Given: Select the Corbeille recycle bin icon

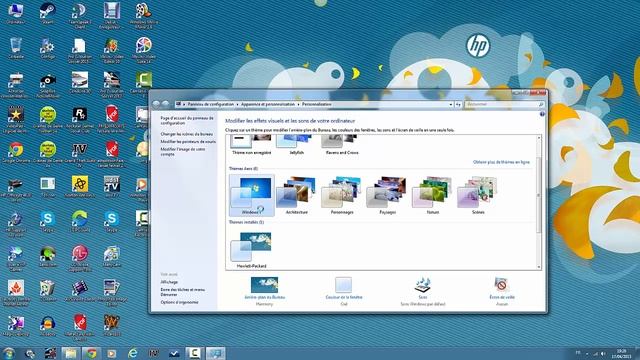Looking at the screenshot, I should pyautogui.click(x=16, y=48).
